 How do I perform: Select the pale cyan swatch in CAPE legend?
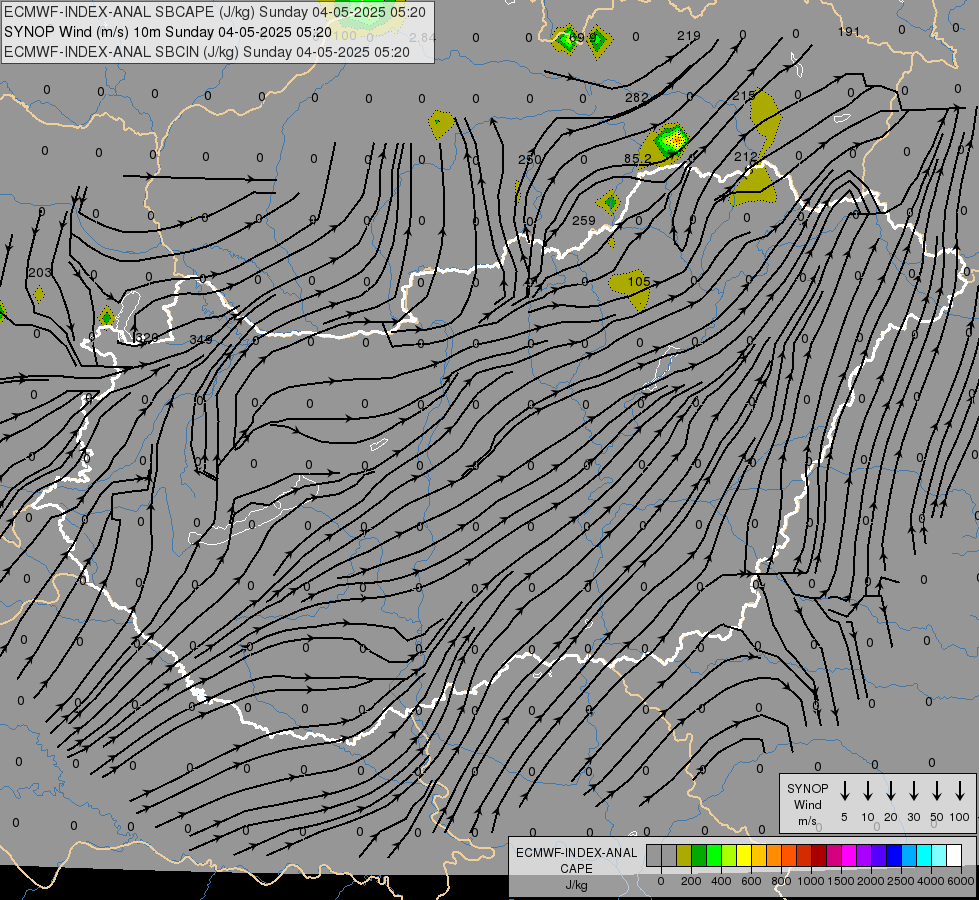938,855
